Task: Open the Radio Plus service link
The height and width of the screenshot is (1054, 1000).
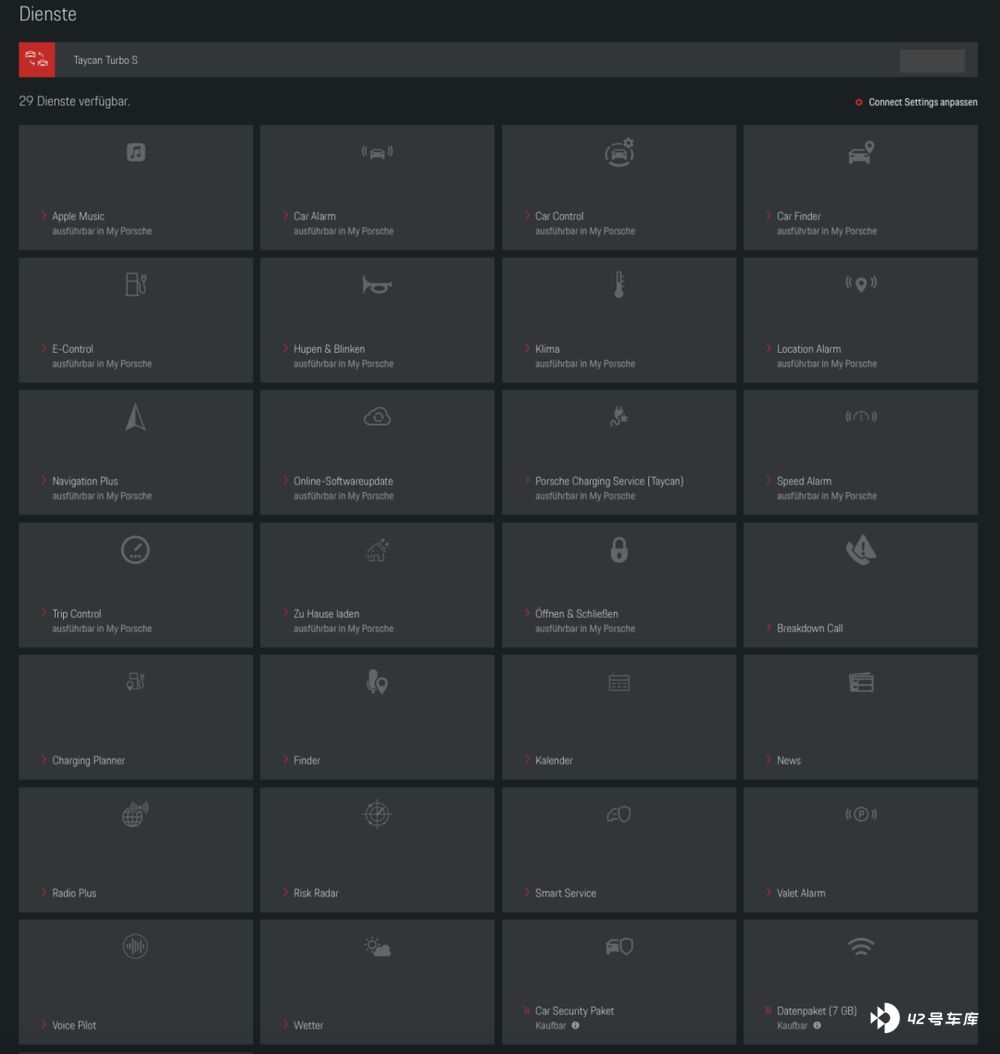Action: 74,893
